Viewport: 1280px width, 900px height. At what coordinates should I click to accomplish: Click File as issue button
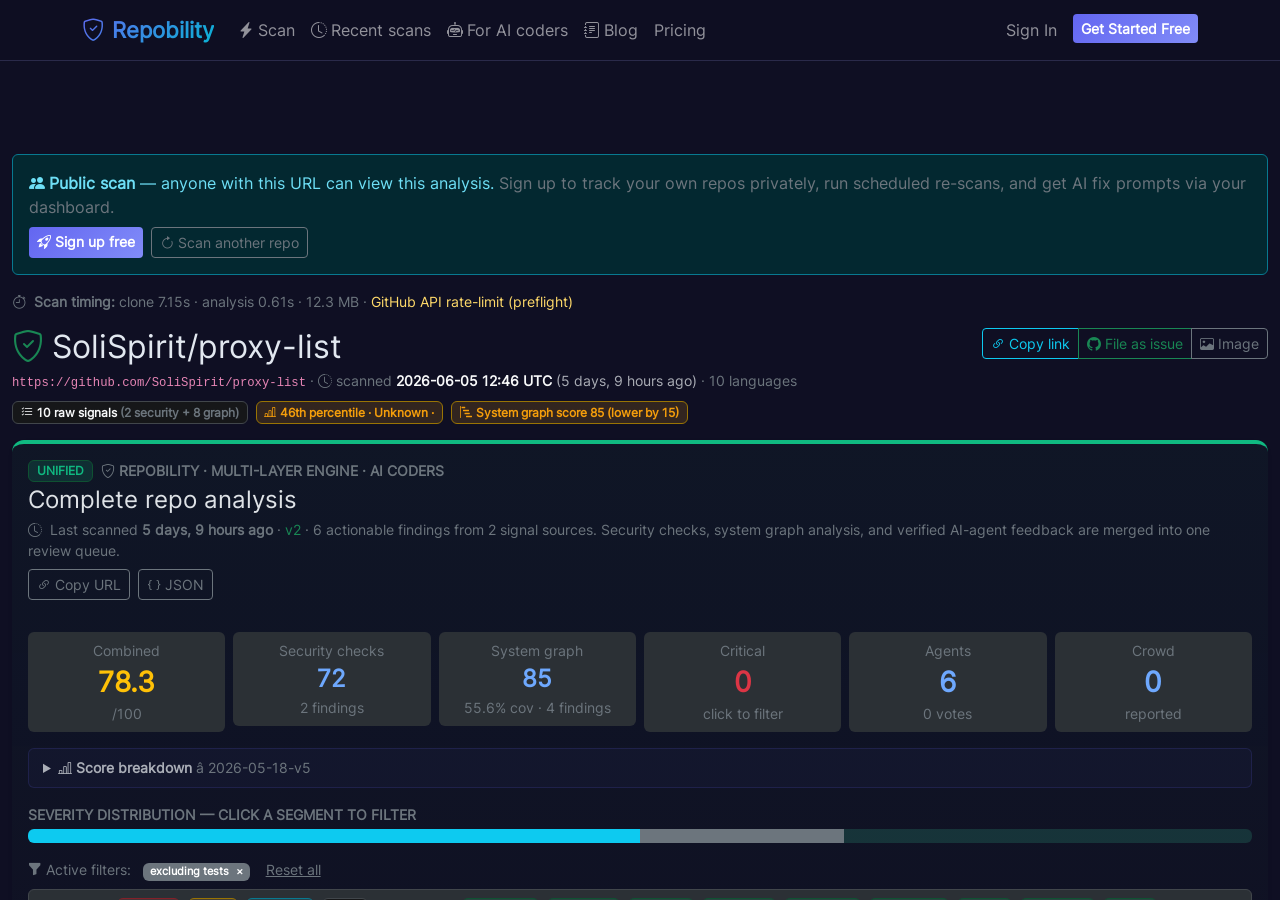(1135, 343)
